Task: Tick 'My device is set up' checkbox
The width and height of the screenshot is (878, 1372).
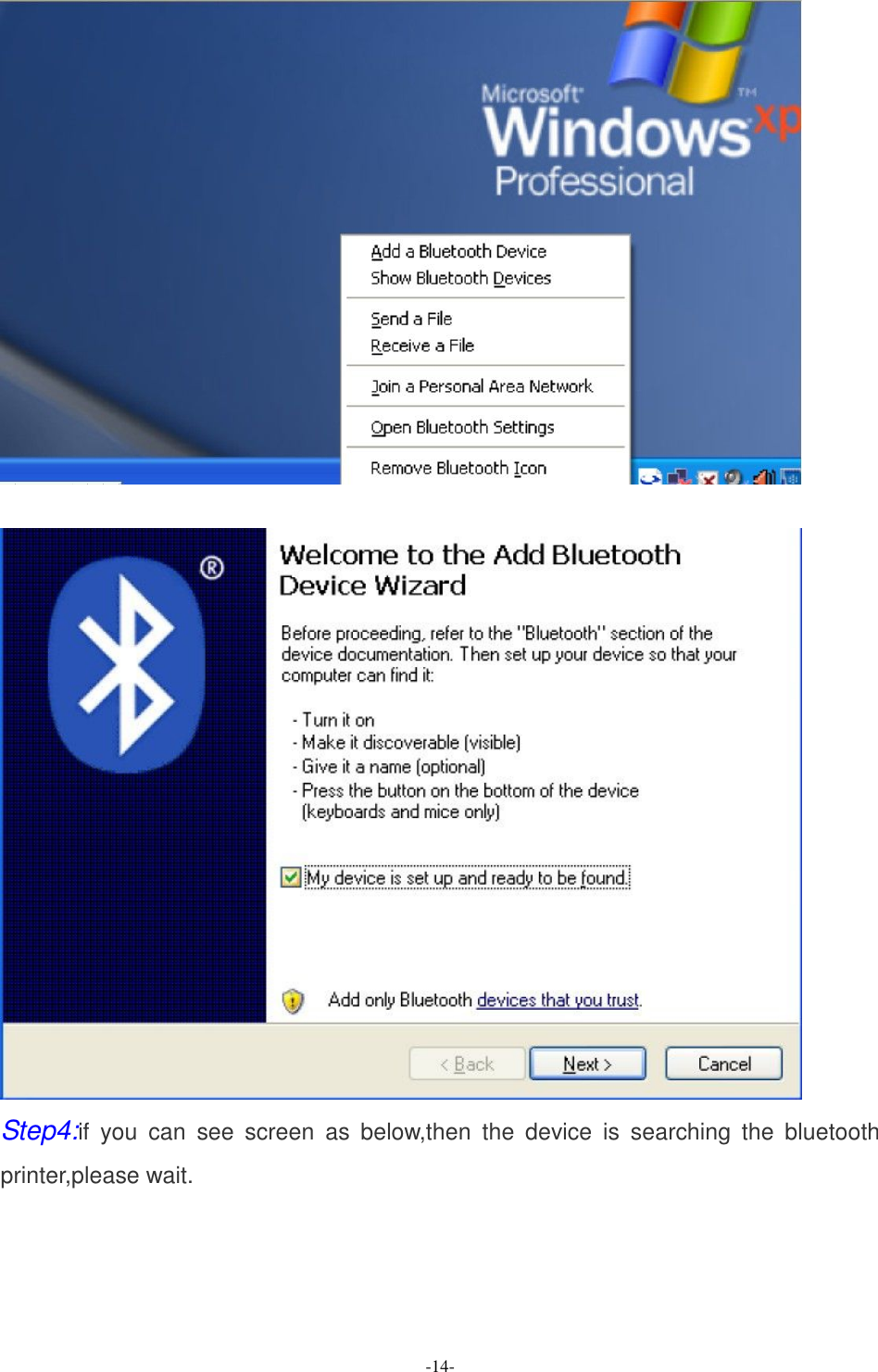Action: pos(291,877)
